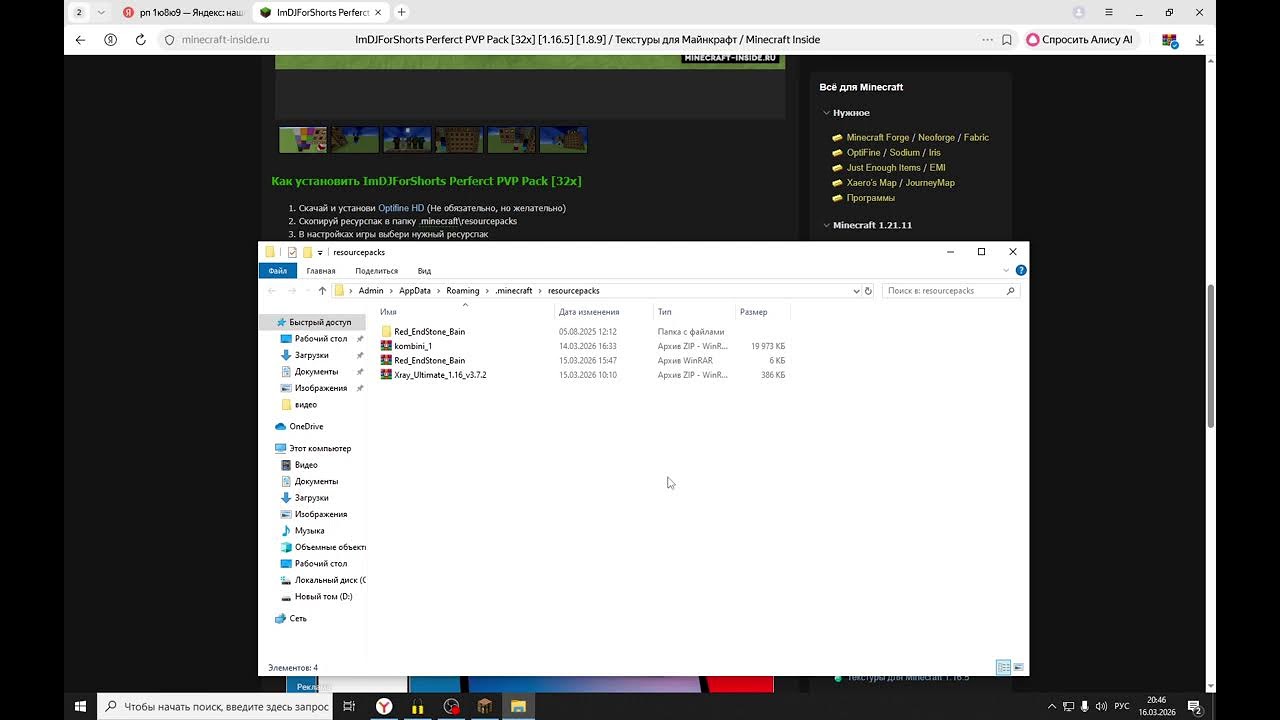
Task: Open browser downloads icon
Action: click(x=1199, y=40)
